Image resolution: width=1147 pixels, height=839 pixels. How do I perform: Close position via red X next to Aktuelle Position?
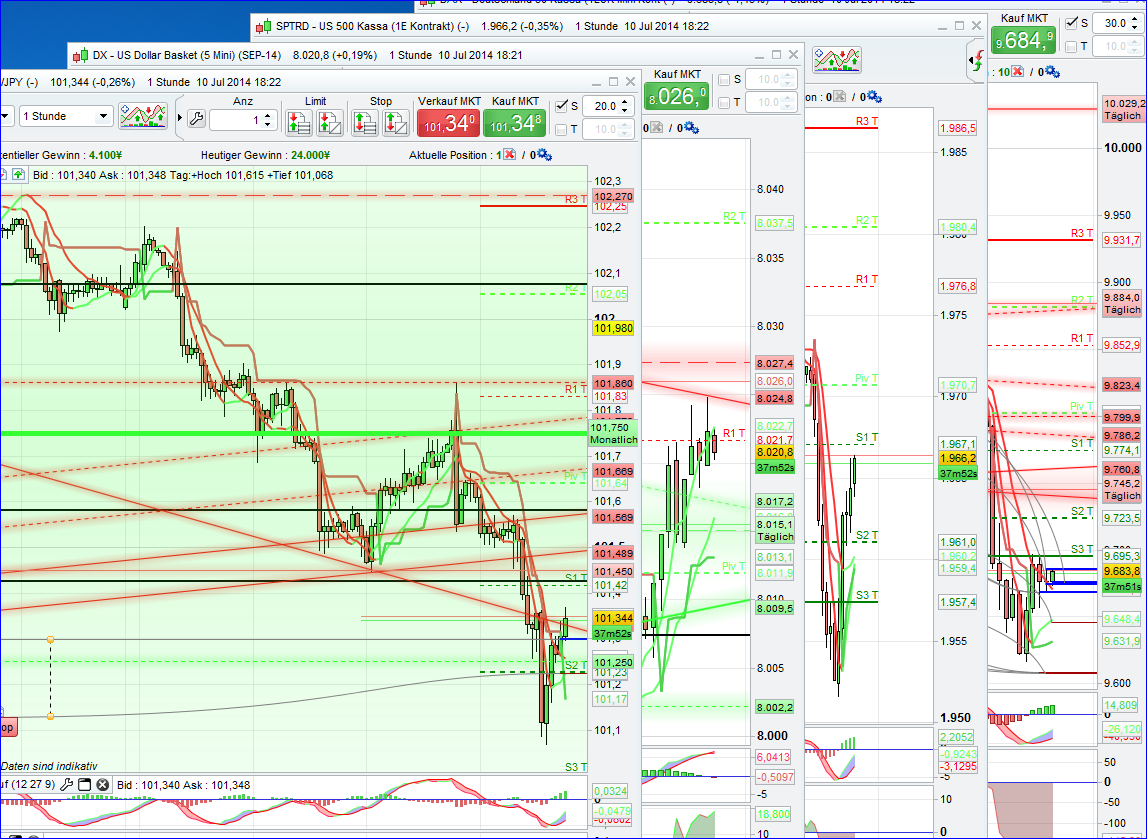[507, 152]
